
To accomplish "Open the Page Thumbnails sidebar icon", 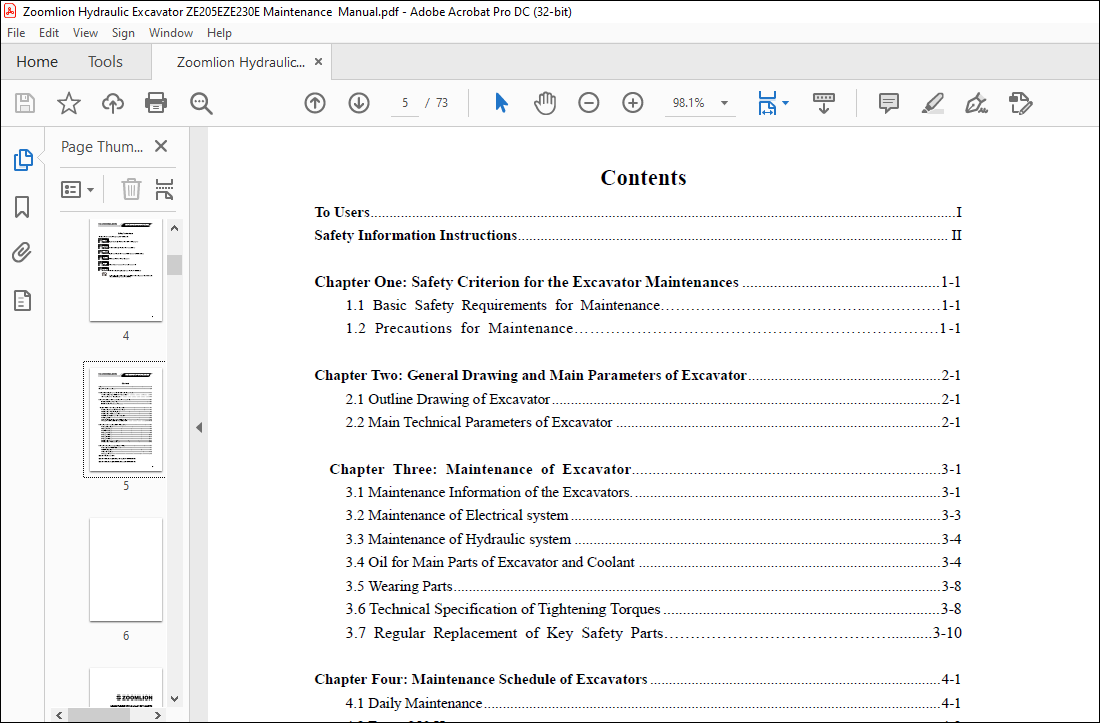I will [23, 160].
